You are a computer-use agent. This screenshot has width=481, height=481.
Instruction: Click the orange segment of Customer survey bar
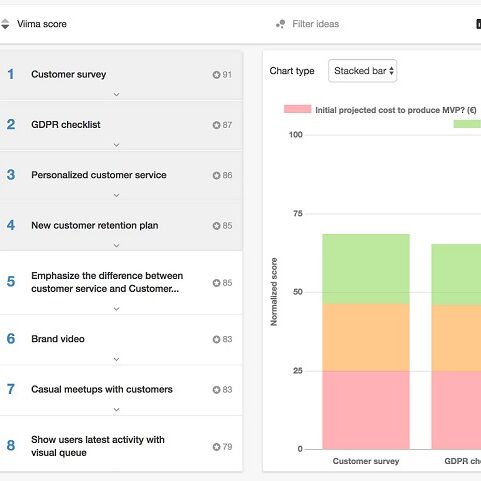[366, 338]
